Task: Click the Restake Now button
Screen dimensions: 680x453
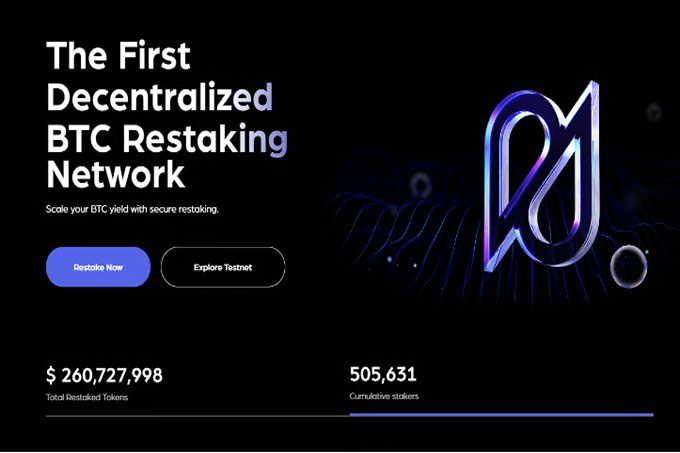Action: (x=98, y=267)
